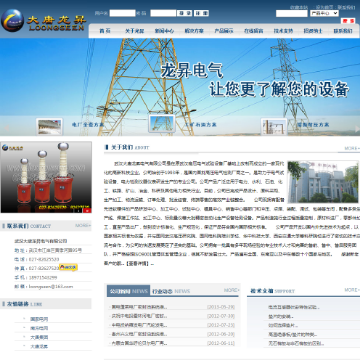Click the yellow QQ chat badge

[68, 267]
